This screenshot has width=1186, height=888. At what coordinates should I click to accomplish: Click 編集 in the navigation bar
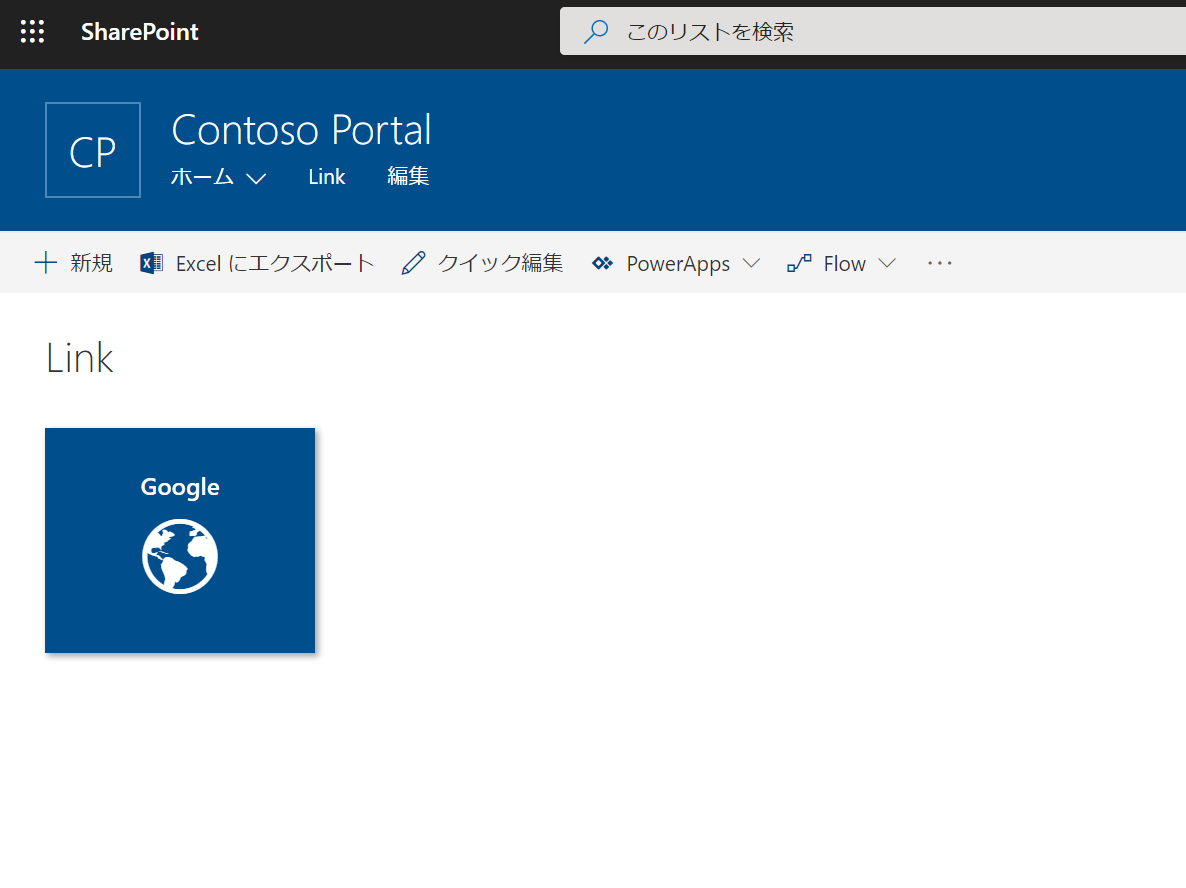(x=408, y=176)
